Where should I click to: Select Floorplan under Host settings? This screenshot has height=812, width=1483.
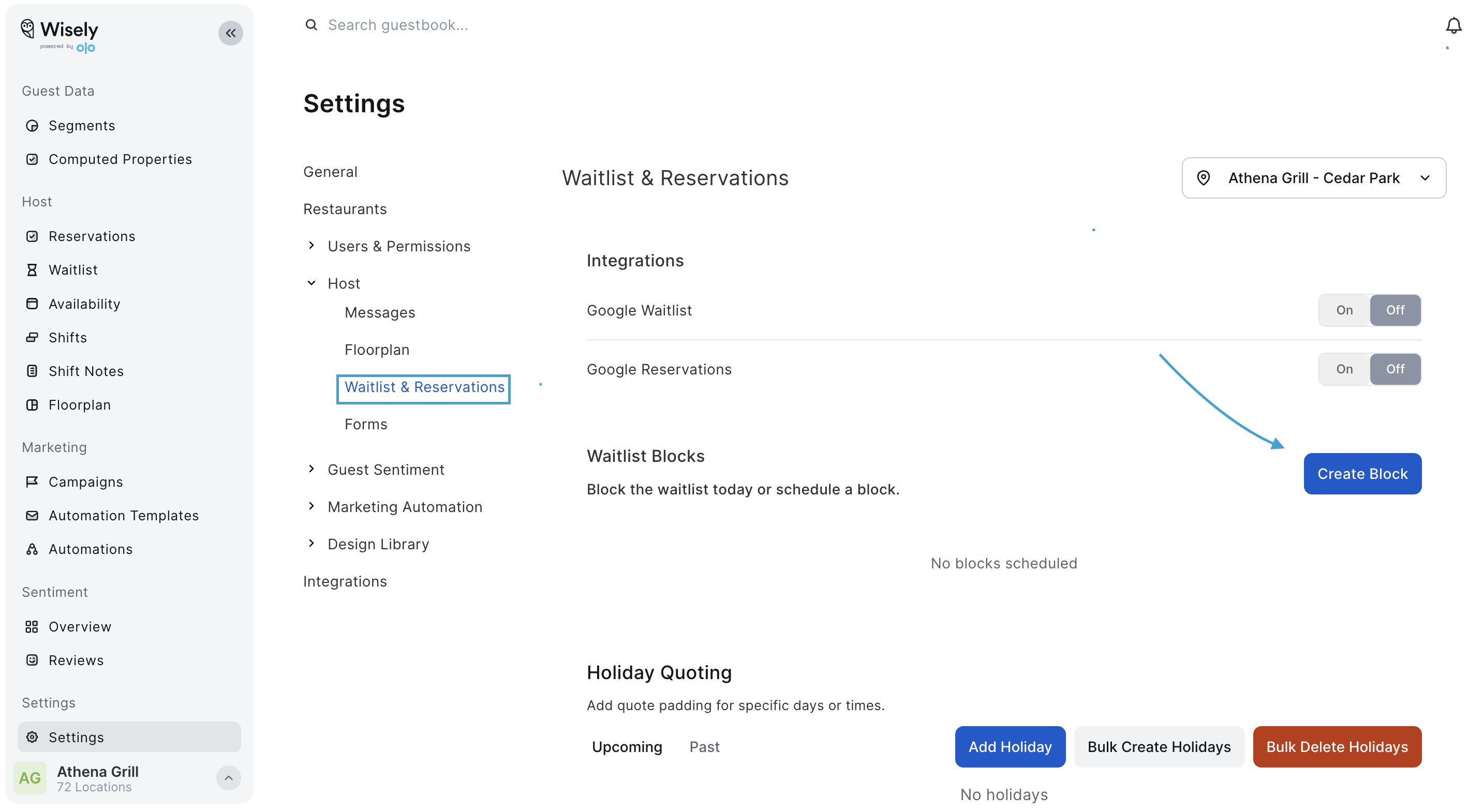(377, 349)
